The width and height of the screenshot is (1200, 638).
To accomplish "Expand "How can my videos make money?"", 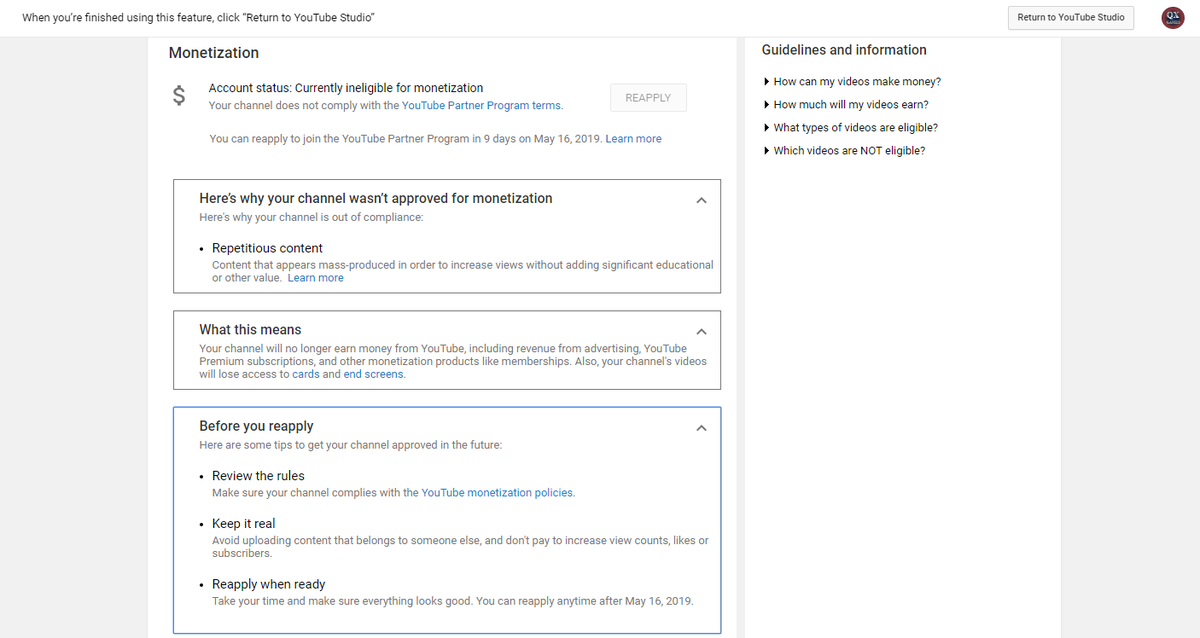I will tap(851, 82).
